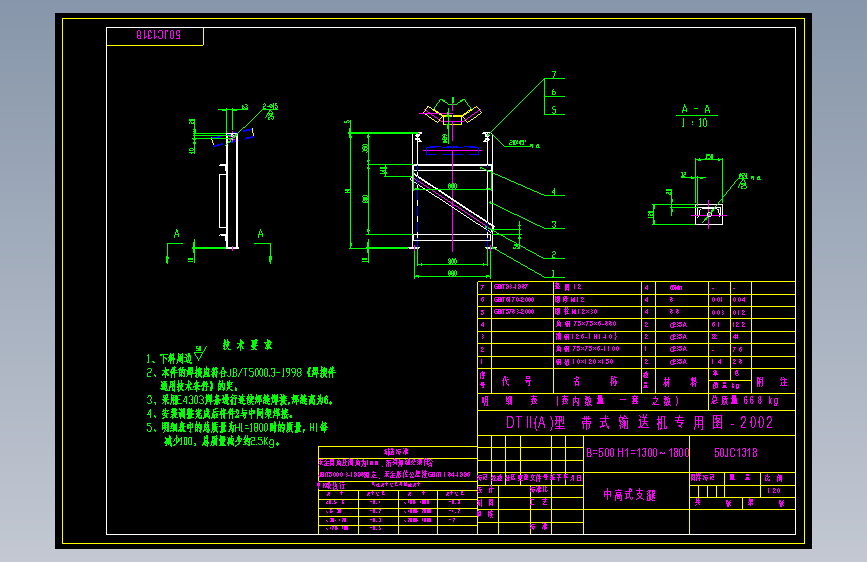867x562 pixels.
Task: Click the requirement line containing 'HL=1800'
Action: coord(237,427)
